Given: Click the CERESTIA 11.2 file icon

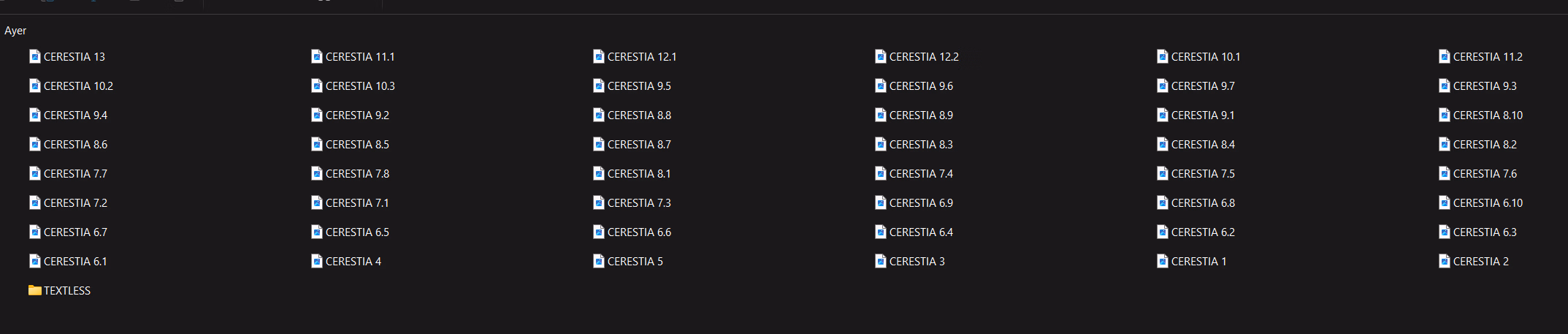Looking at the screenshot, I should [1444, 56].
